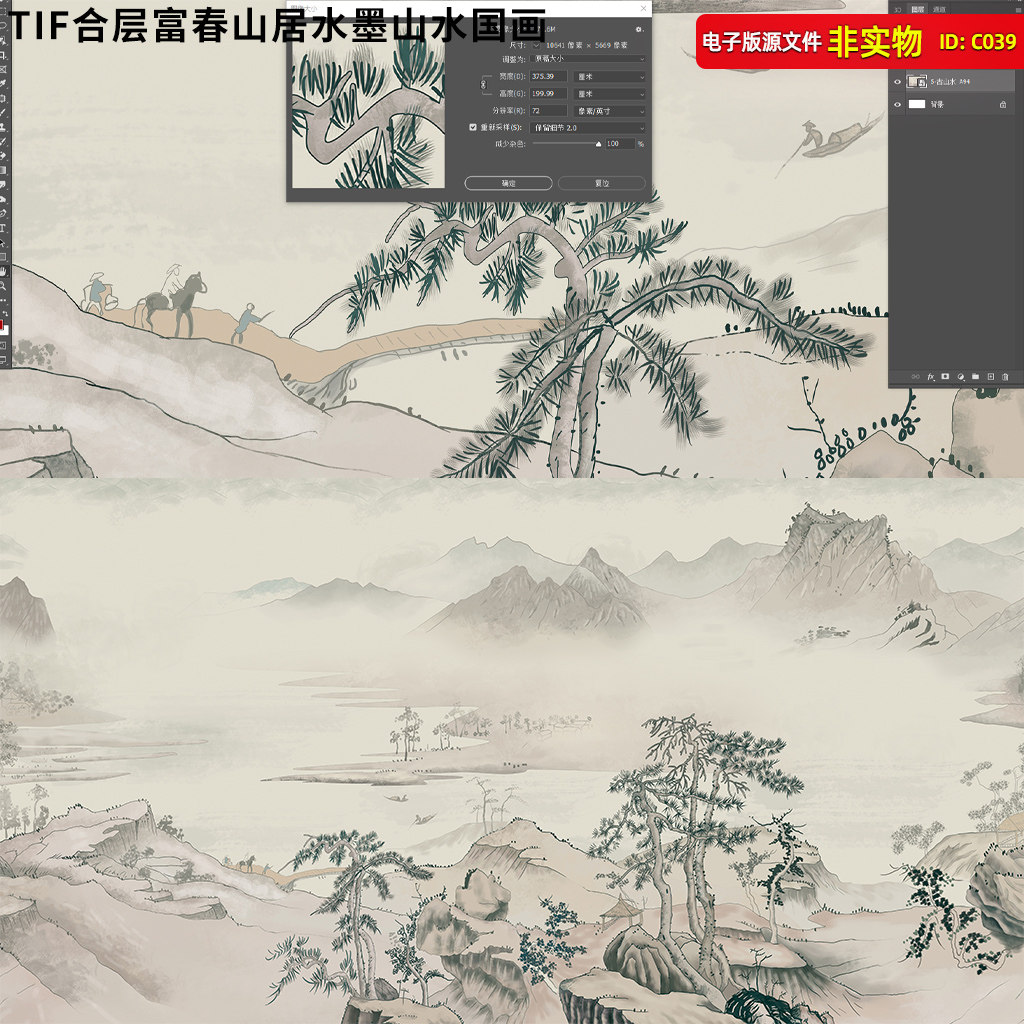Delete layer with trash icon
The image size is (1024, 1024).
tap(1005, 377)
